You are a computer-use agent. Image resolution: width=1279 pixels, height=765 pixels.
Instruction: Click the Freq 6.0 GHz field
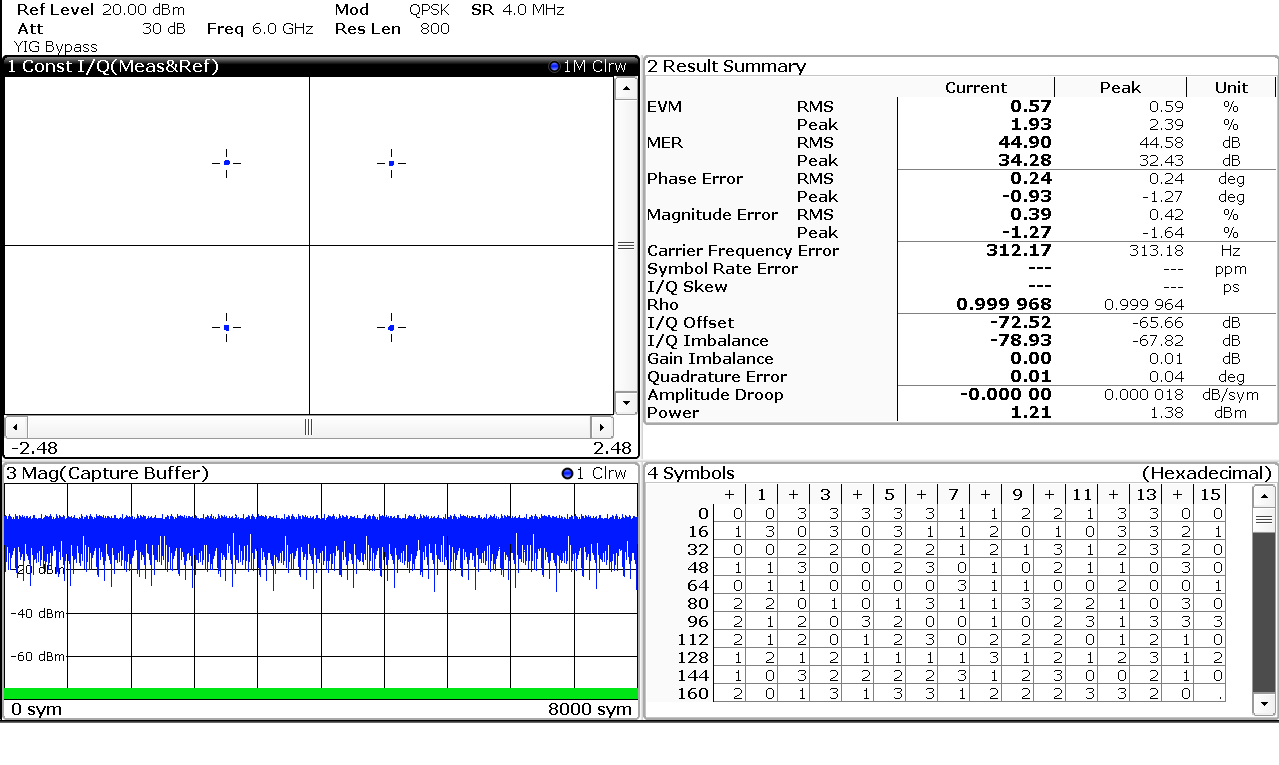point(260,29)
